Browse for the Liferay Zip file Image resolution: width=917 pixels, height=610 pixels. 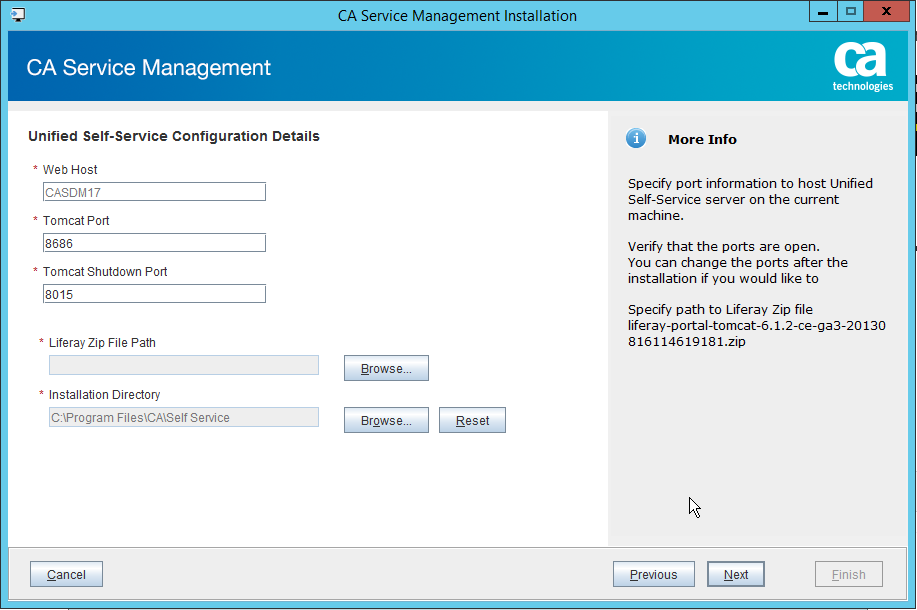tap(386, 368)
